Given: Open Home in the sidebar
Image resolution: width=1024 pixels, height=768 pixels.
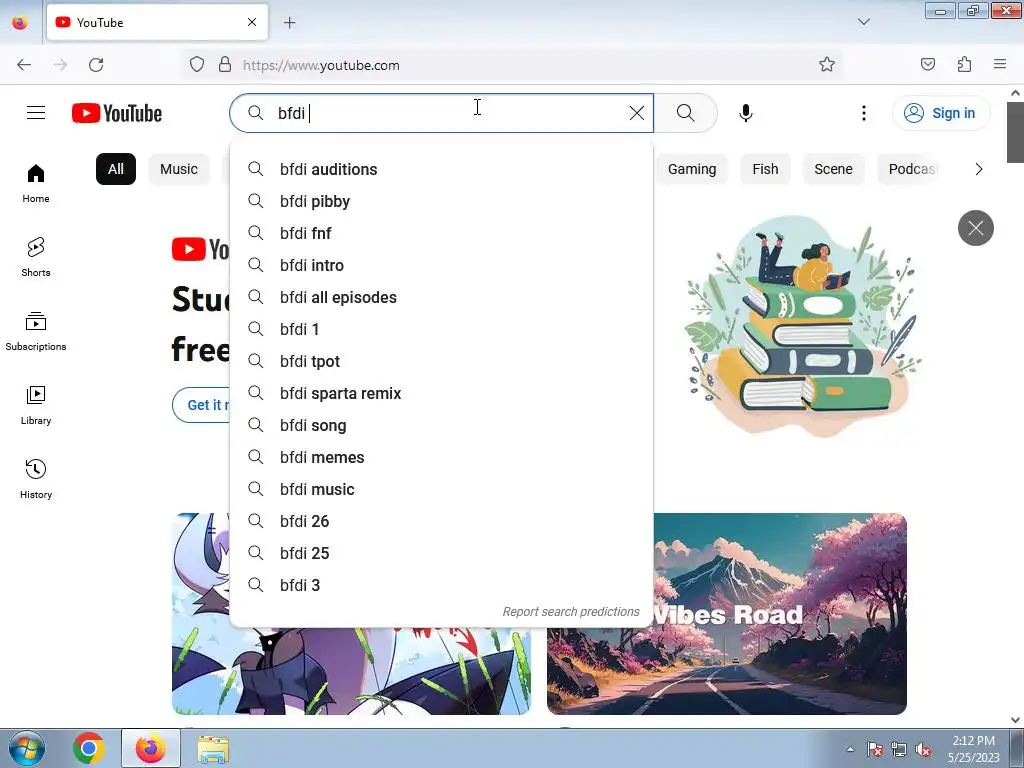Looking at the screenshot, I should (36, 184).
